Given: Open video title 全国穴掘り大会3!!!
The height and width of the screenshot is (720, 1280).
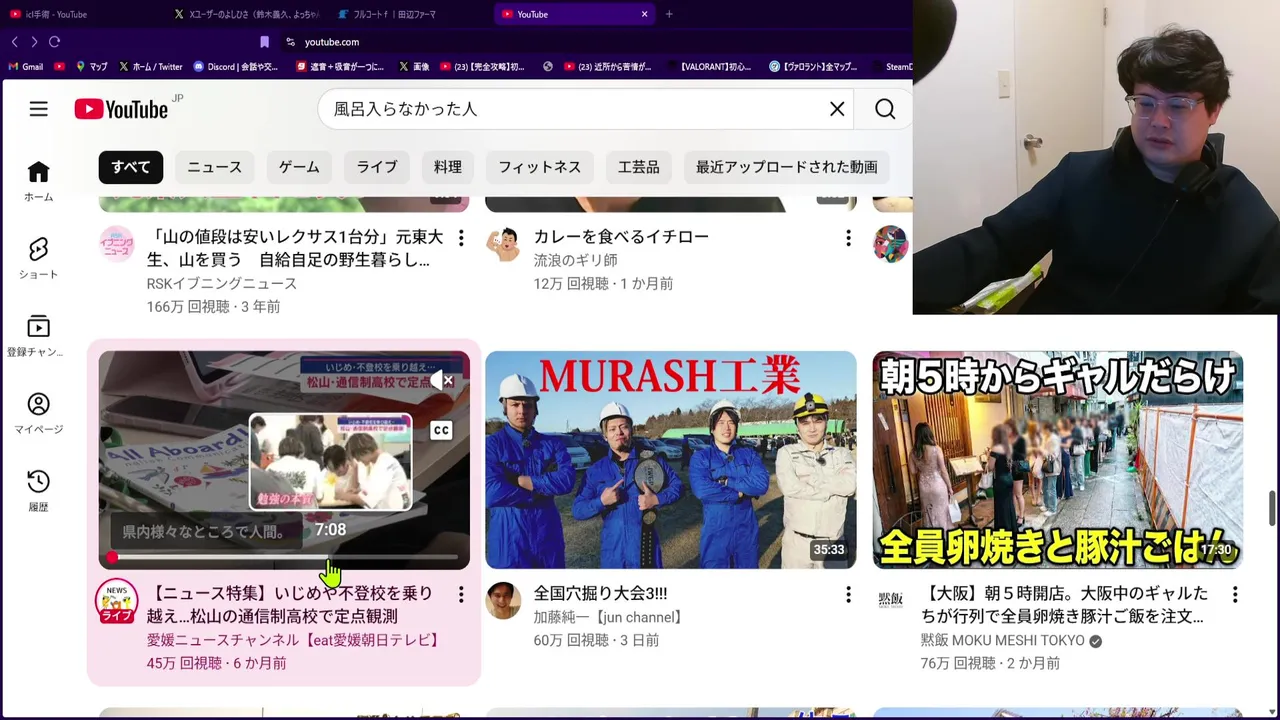Looking at the screenshot, I should coord(600,594).
